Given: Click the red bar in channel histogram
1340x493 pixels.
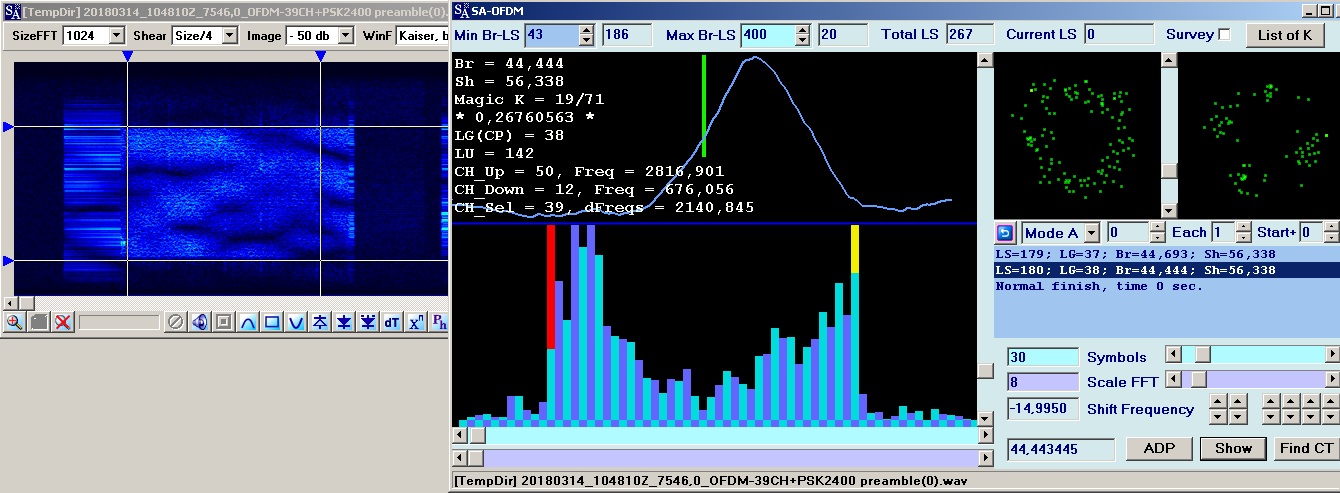Looking at the screenshot, I should coord(551,287).
